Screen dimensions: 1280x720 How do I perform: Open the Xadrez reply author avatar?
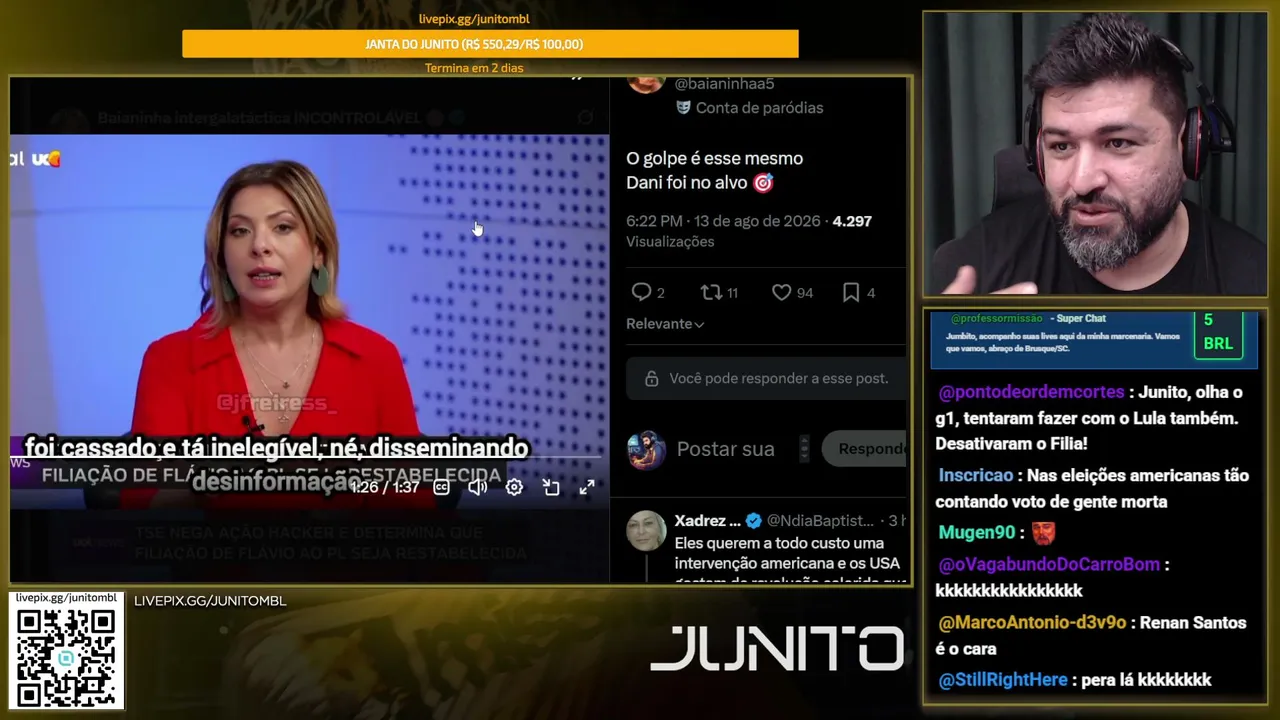click(646, 531)
